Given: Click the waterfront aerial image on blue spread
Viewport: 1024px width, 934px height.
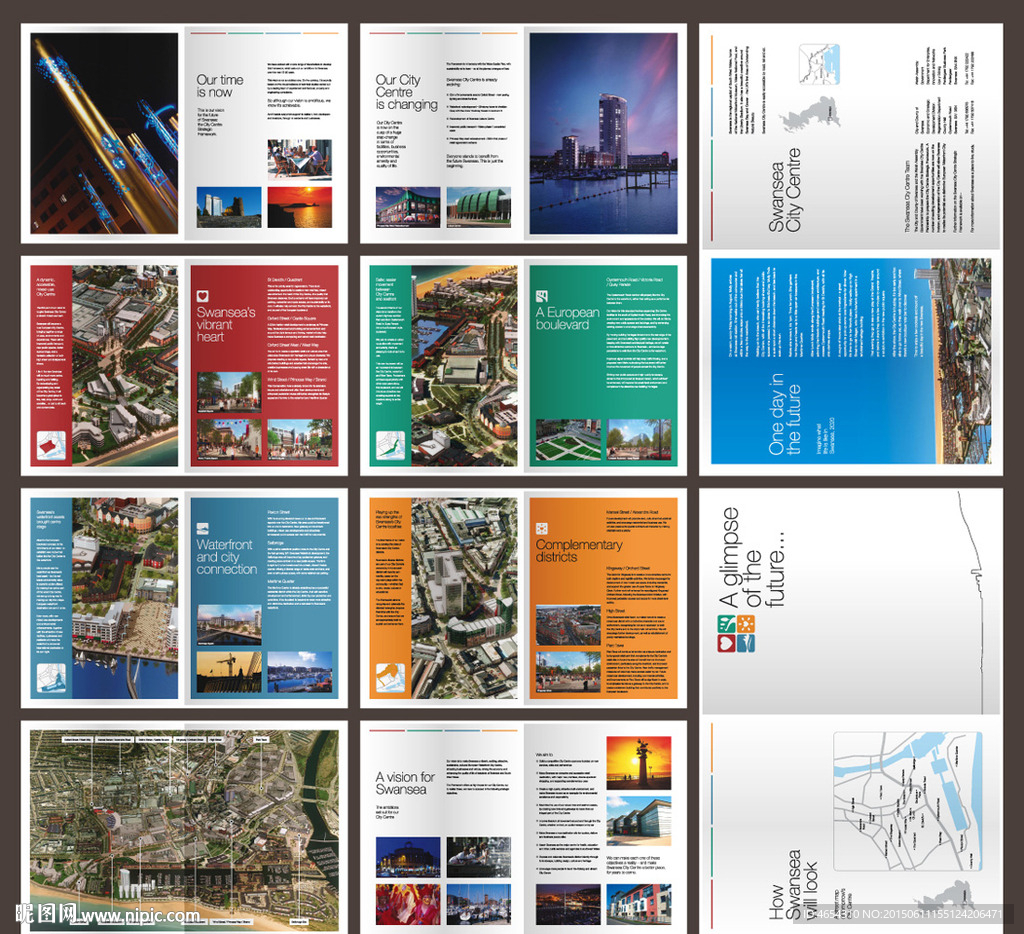Looking at the screenshot, I should tap(125, 598).
